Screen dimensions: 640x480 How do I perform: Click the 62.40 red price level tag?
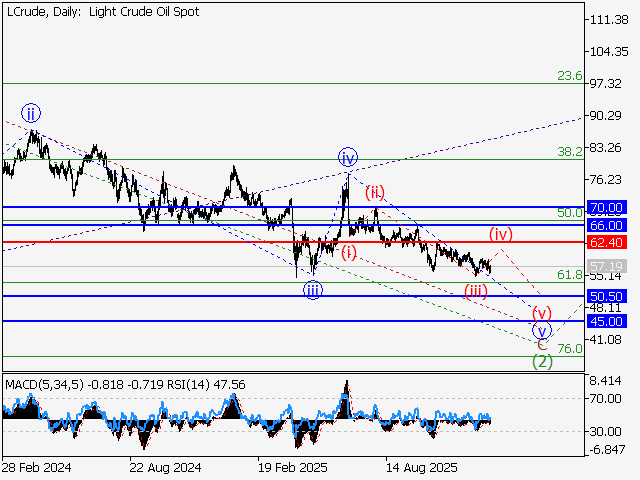tap(607, 242)
